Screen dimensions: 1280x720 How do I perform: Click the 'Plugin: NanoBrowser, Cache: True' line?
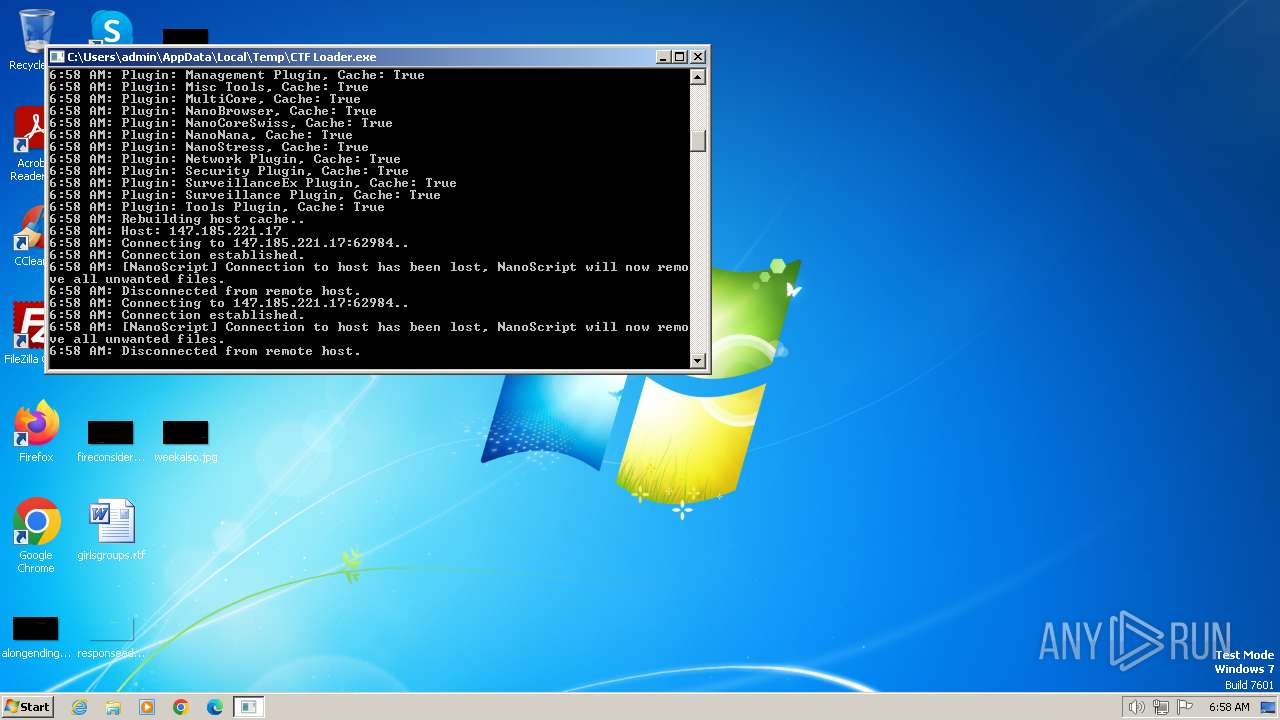pyautogui.click(x=213, y=111)
